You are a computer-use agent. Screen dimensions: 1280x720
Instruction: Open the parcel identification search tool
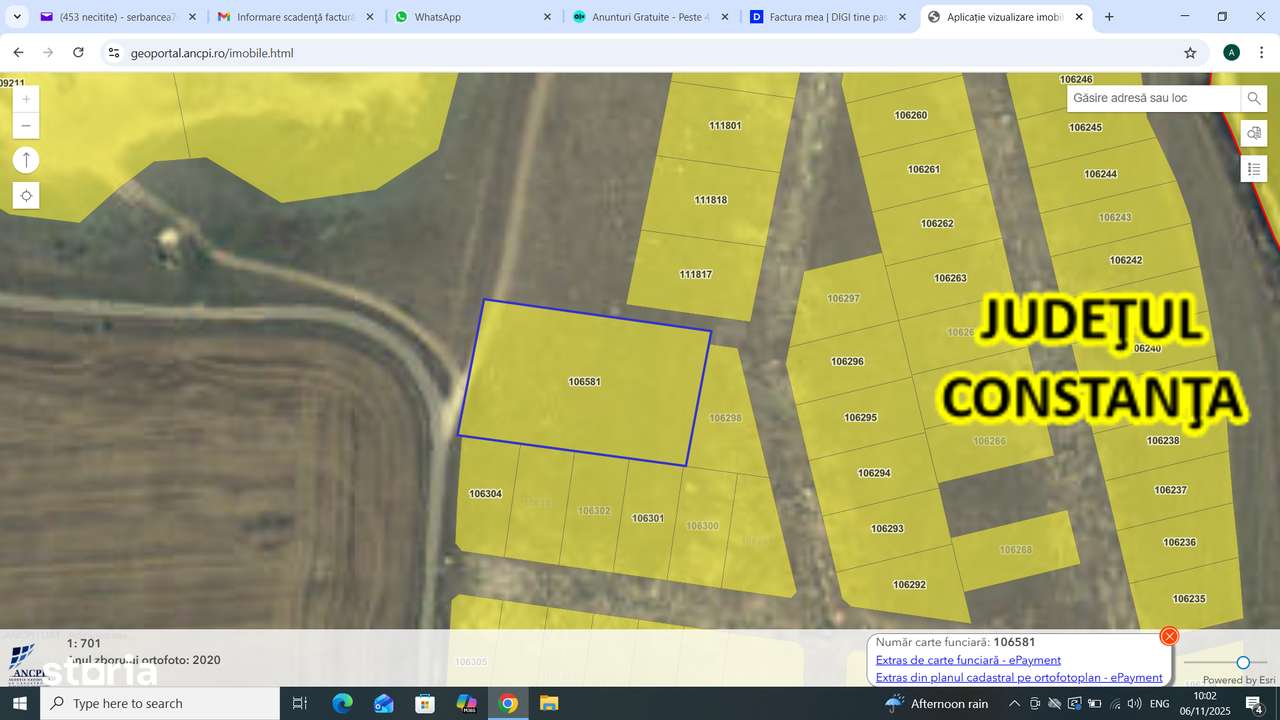point(1254,133)
